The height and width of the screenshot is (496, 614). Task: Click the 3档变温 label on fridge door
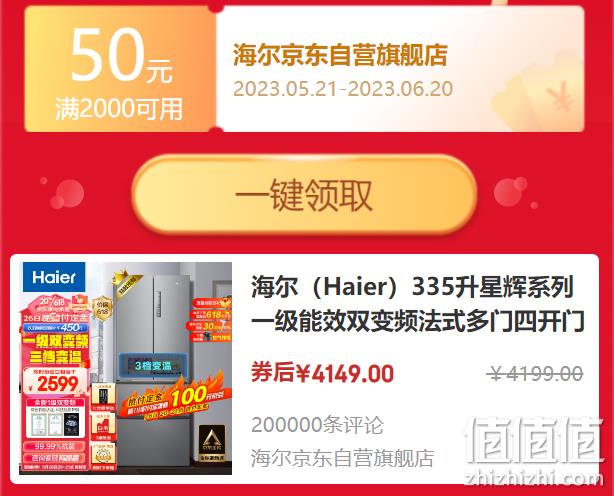[153, 366]
